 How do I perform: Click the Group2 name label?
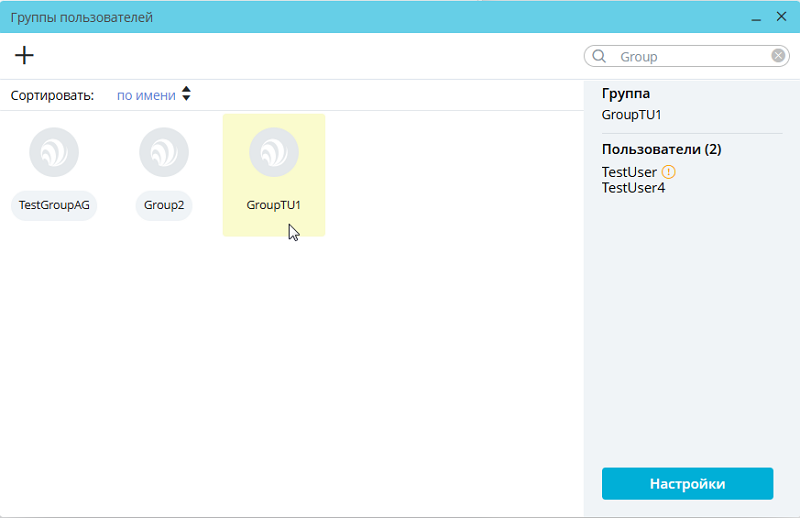(164, 205)
